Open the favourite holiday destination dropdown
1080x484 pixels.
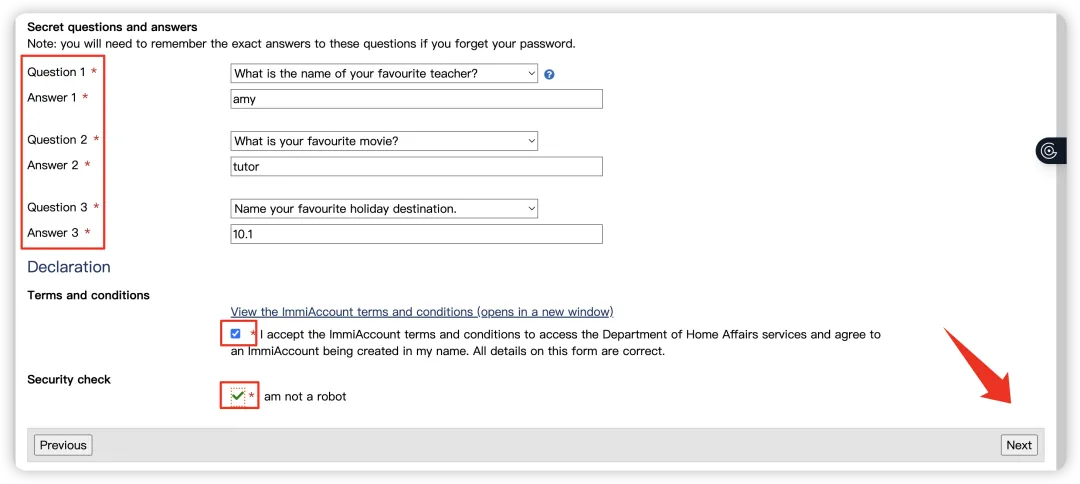384,208
